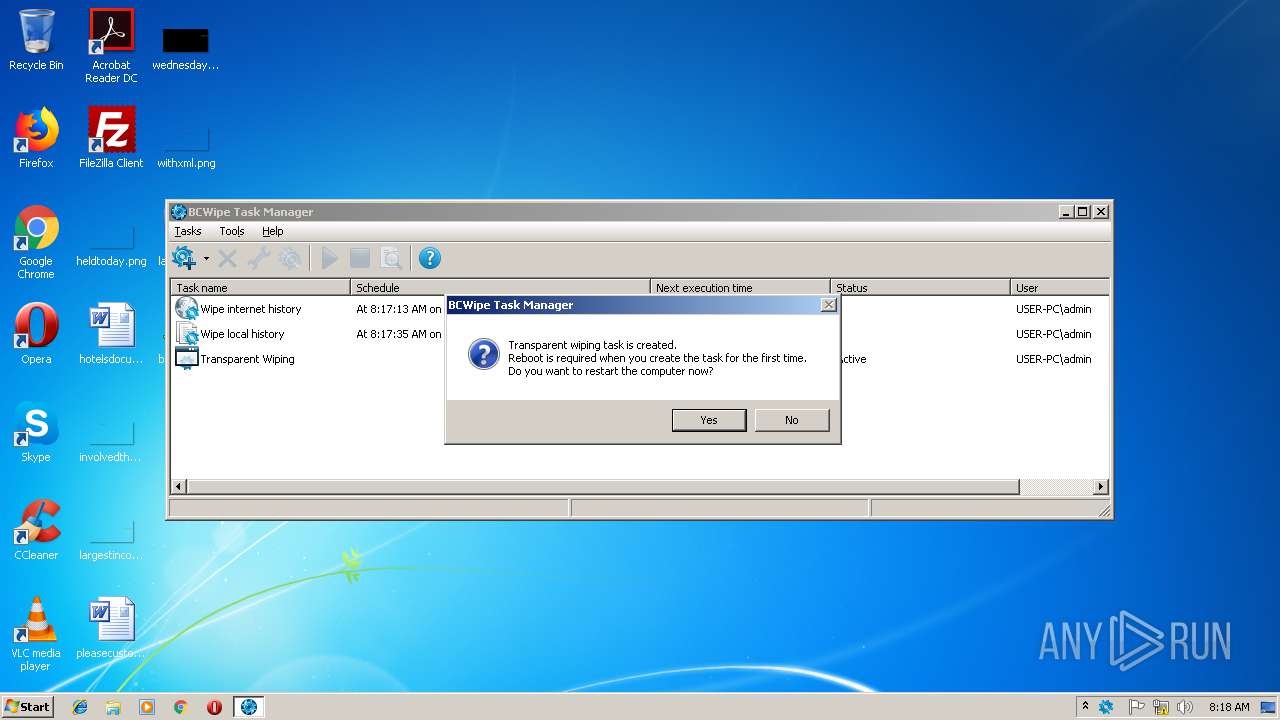Sort by Next execution time column
Screen dimensions: 1280x720
(741, 287)
